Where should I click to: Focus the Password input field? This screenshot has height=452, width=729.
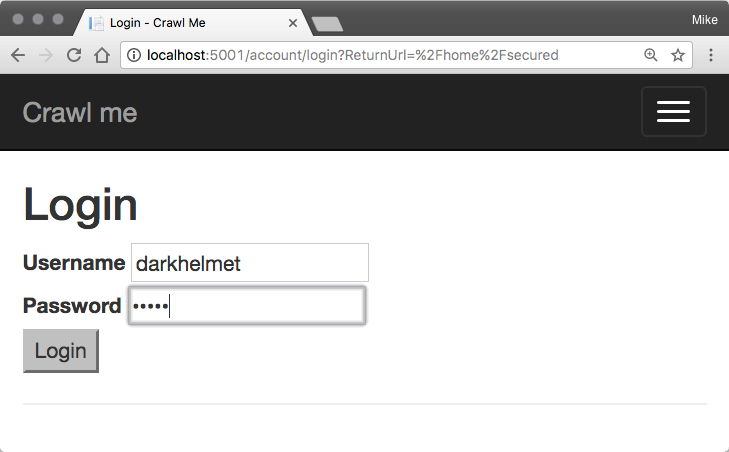point(247,306)
